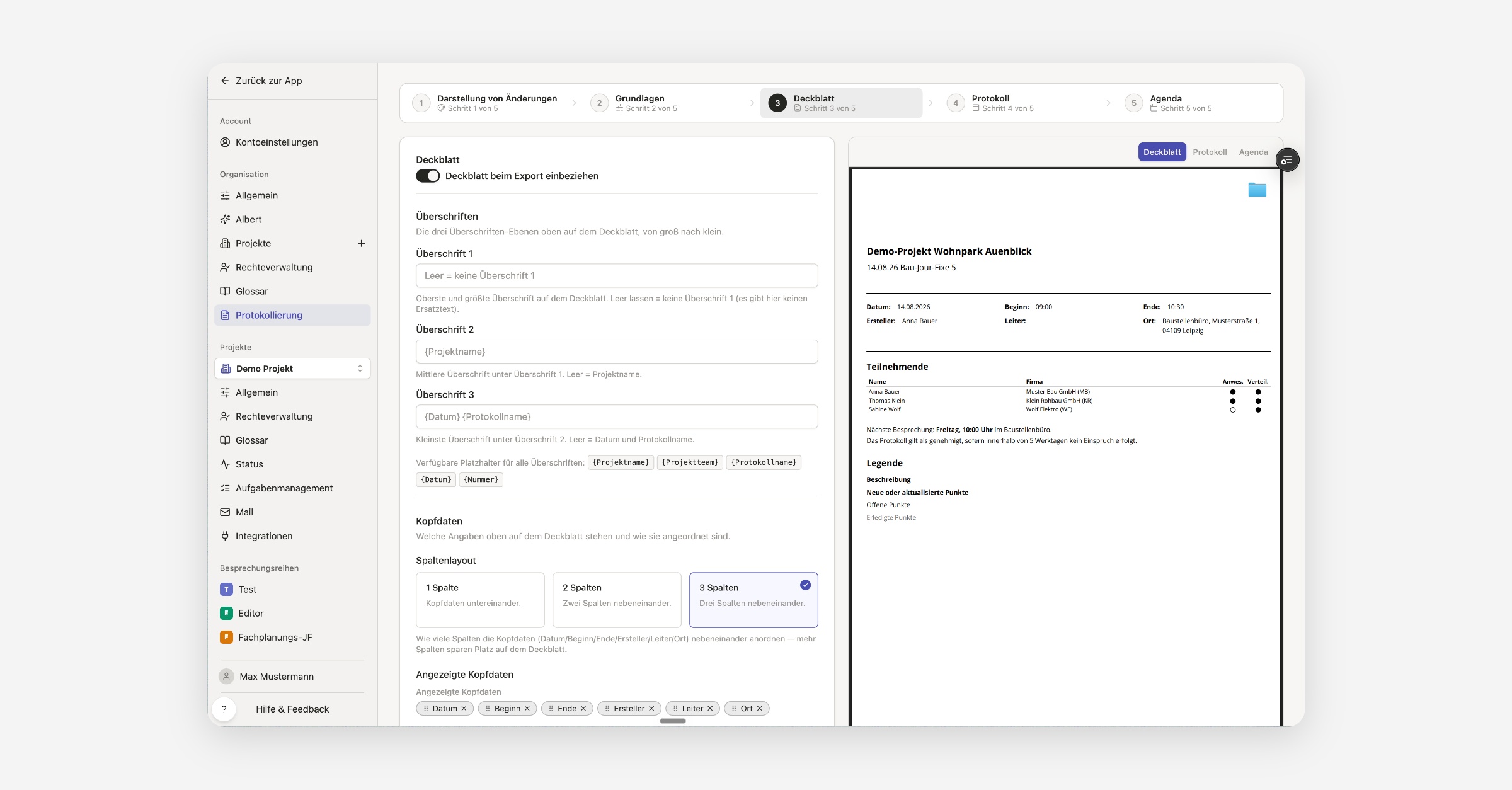Viewport: 1512px width, 790px height.
Task: Click the {Protokollname} placeholder chip
Action: (x=764, y=462)
